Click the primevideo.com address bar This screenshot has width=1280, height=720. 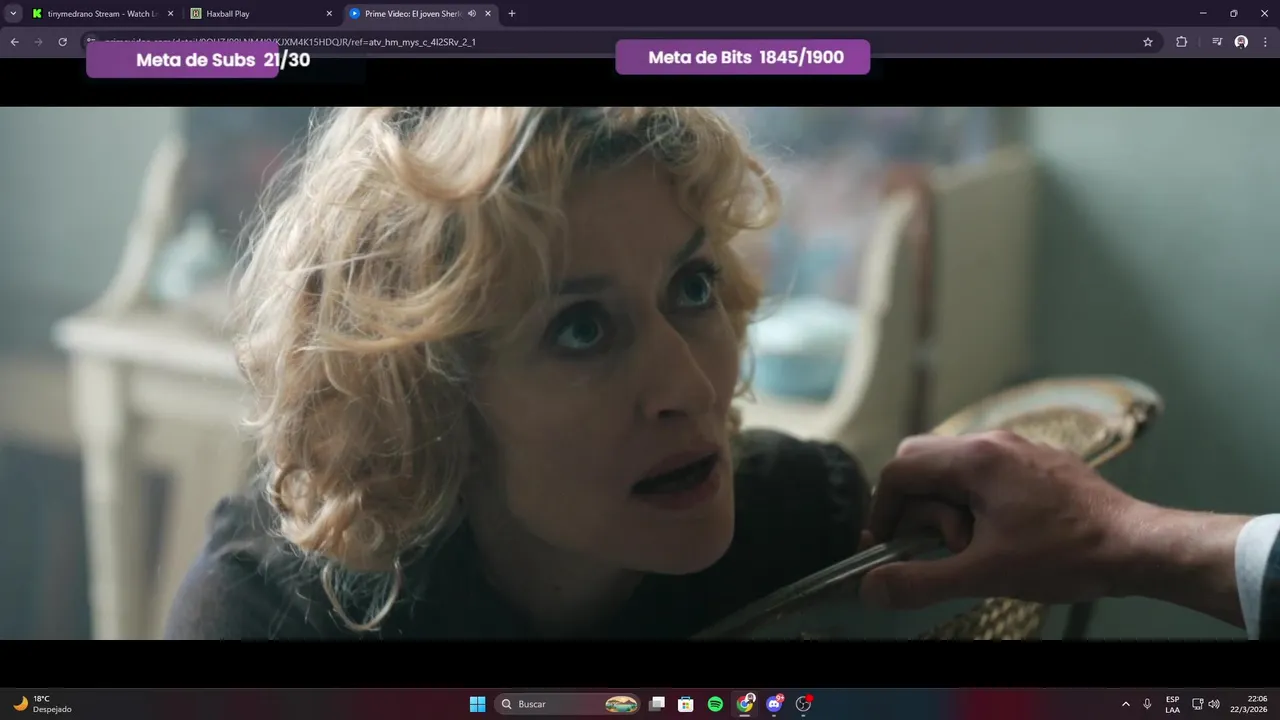coord(620,42)
